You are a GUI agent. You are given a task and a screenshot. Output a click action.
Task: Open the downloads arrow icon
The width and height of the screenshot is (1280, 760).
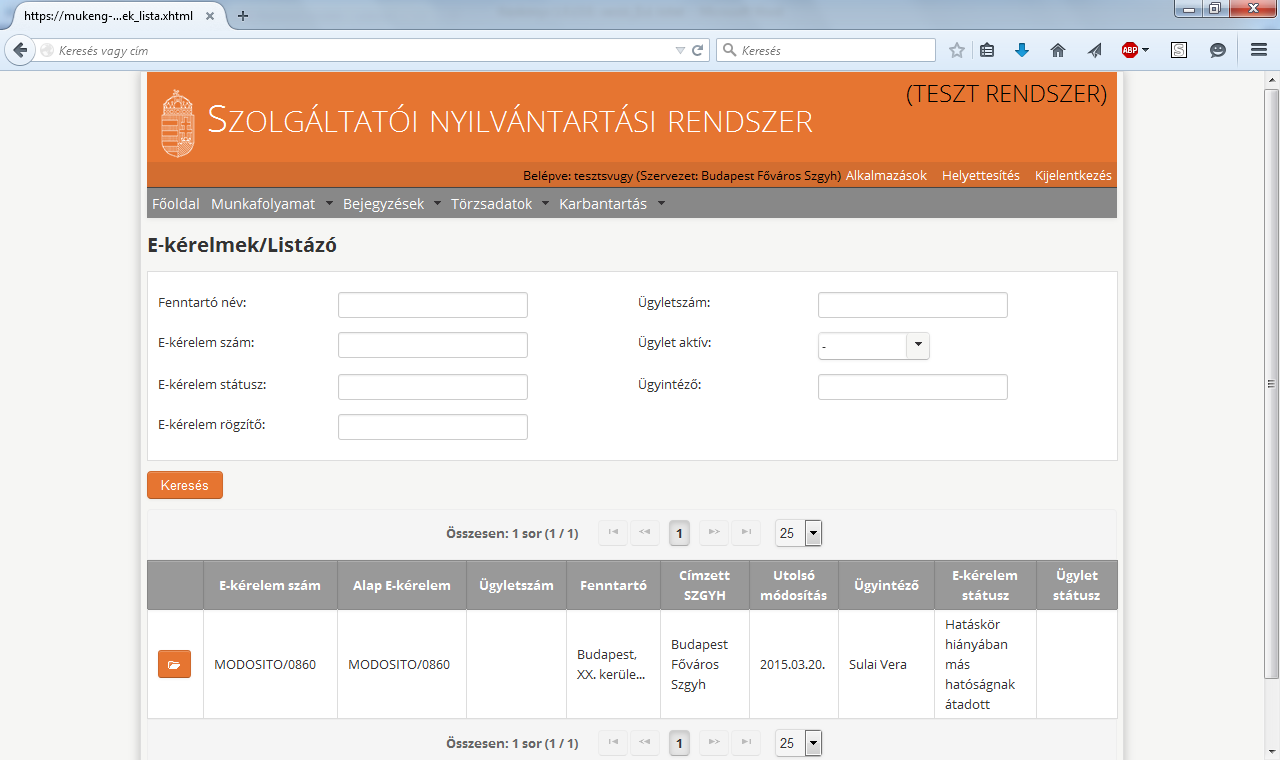click(x=1022, y=50)
